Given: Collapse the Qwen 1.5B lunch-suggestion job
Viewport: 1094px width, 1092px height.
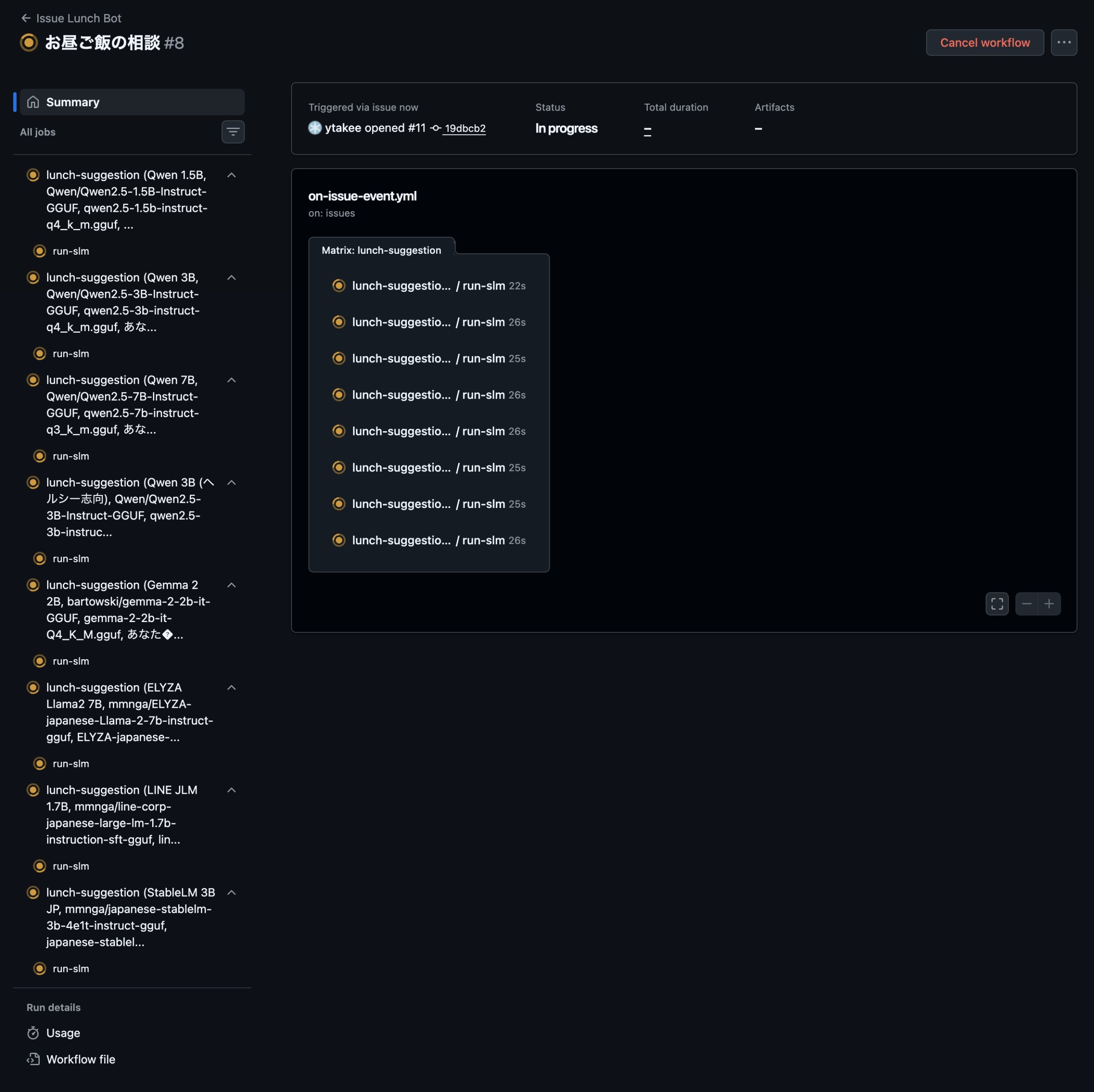Looking at the screenshot, I should coord(232,175).
